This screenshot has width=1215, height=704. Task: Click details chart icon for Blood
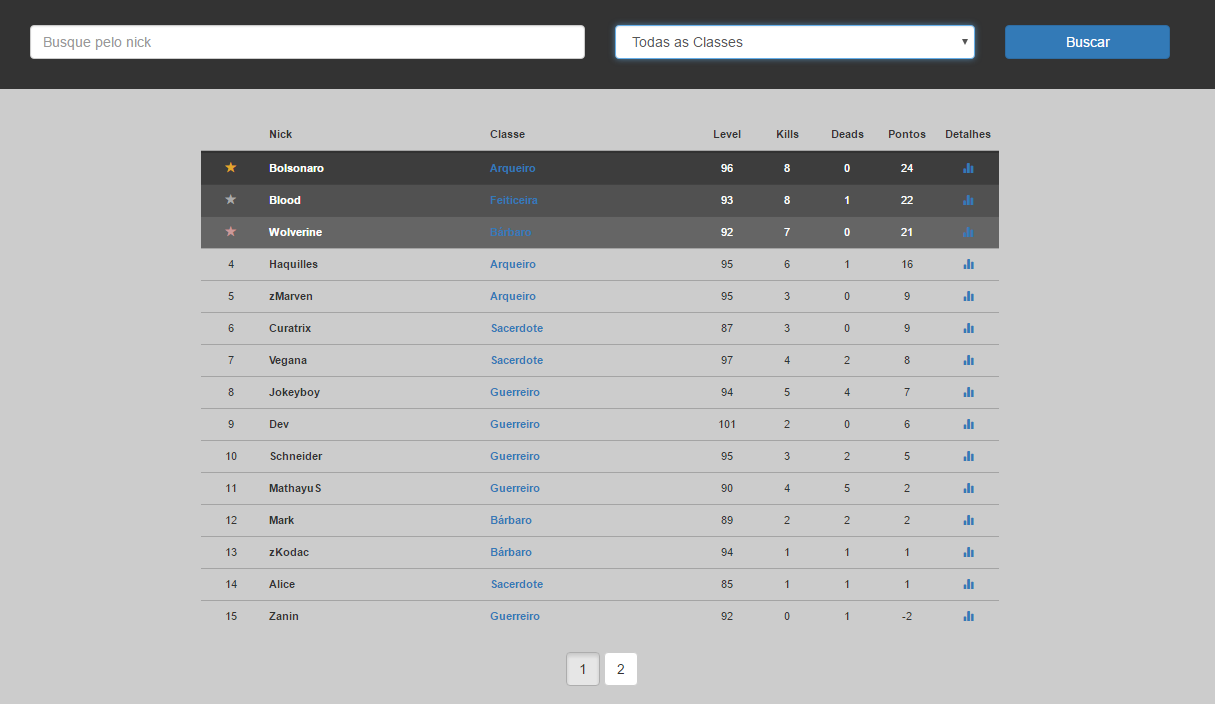click(968, 200)
